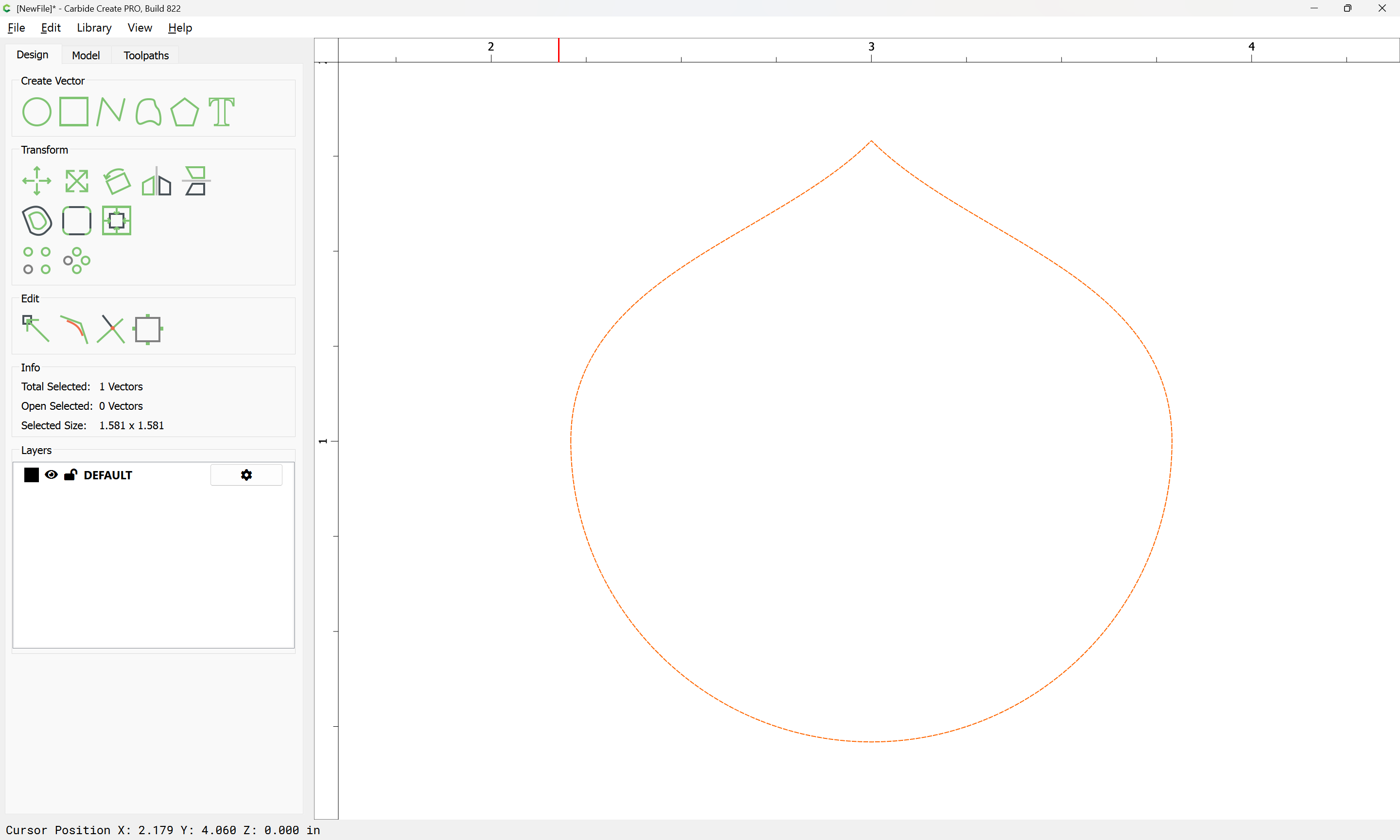The height and width of the screenshot is (840, 1400).
Task: Select the Curve drawing tool
Action: coord(148,112)
